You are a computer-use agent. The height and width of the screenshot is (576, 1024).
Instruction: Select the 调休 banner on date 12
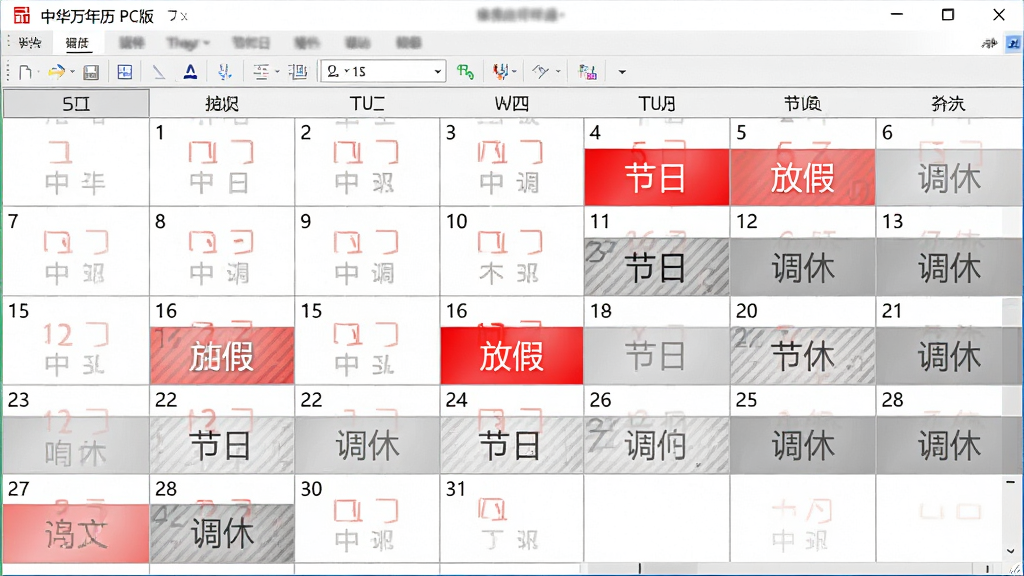803,267
